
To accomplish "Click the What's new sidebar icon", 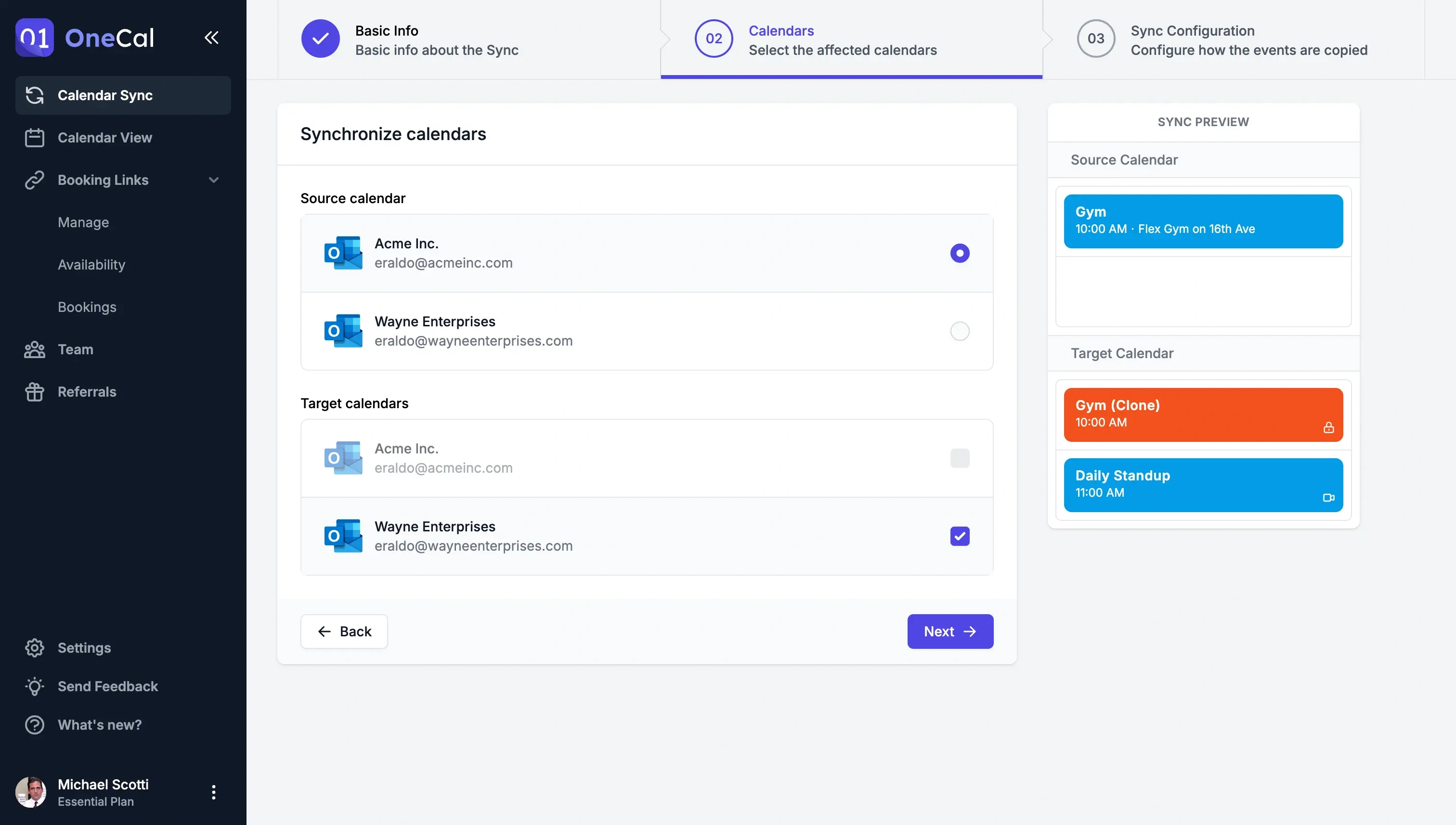I will pos(34,725).
